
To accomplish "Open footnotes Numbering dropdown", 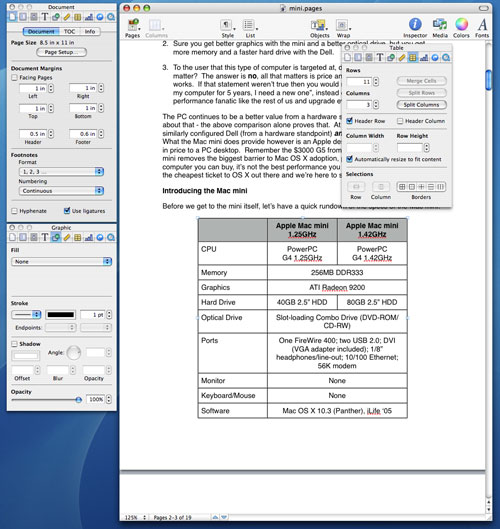I will 61,191.
